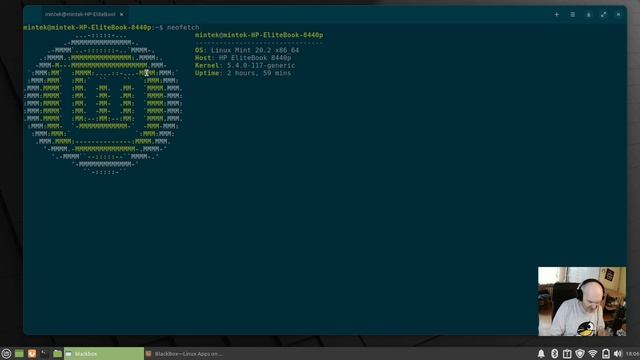The height and width of the screenshot is (360, 640).
Task: Click the neofetch command text
Action: [183, 27]
